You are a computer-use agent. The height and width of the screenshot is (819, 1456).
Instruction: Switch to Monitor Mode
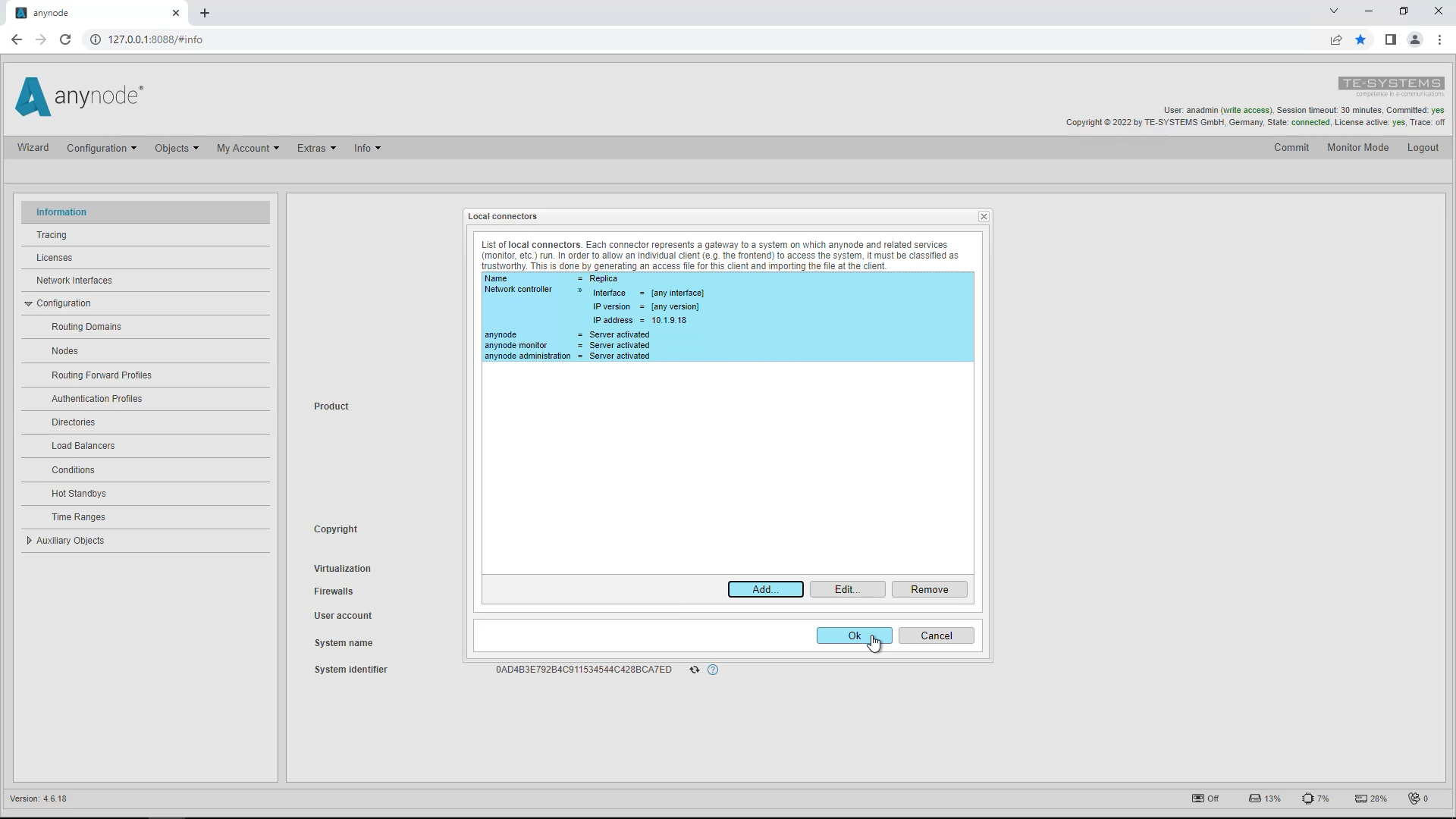click(x=1357, y=148)
